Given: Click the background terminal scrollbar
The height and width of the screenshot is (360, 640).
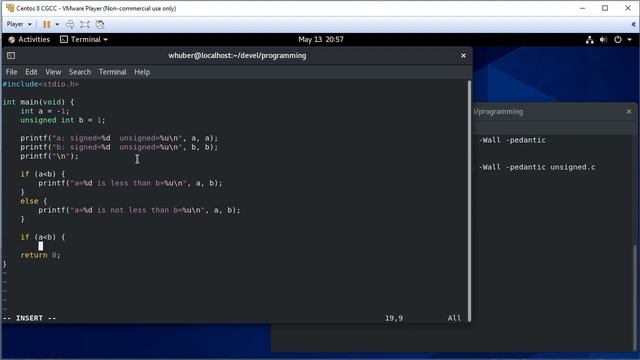Looking at the screenshot, I should click(635, 297).
